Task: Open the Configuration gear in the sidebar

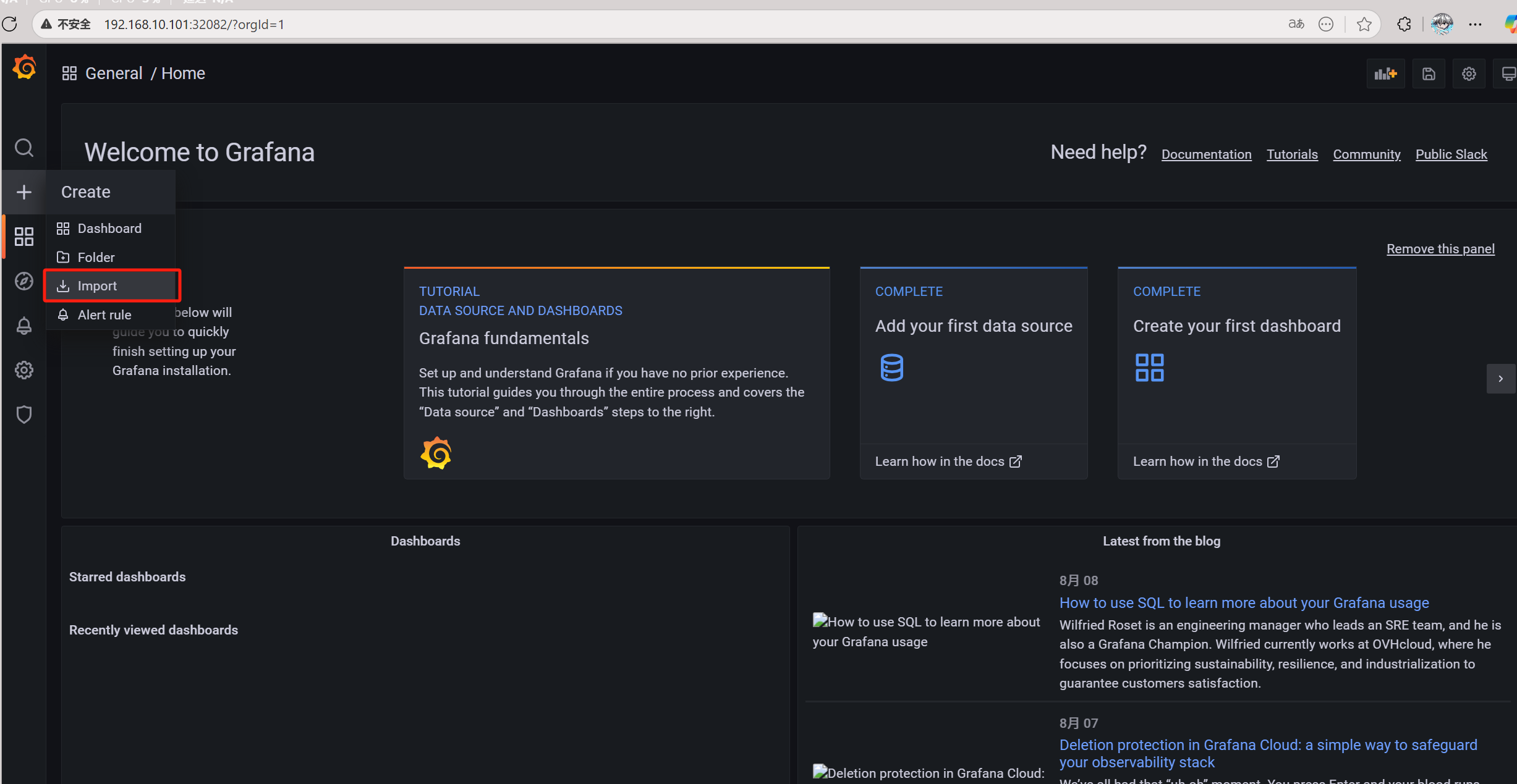Action: 24,370
